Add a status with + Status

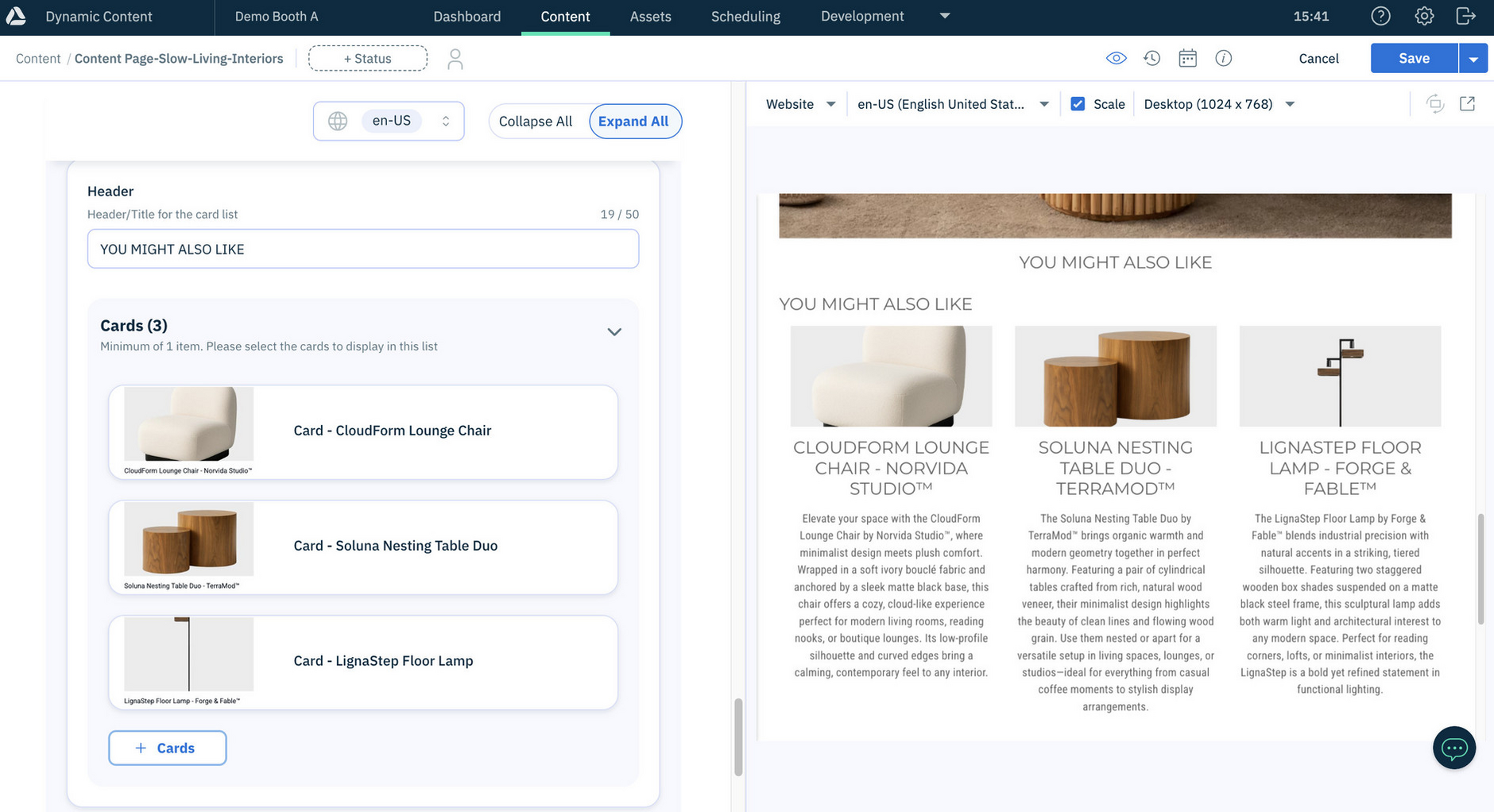[368, 59]
